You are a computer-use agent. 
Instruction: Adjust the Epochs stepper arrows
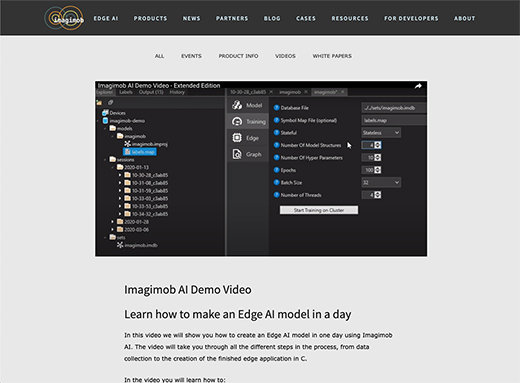pyautogui.click(x=377, y=170)
